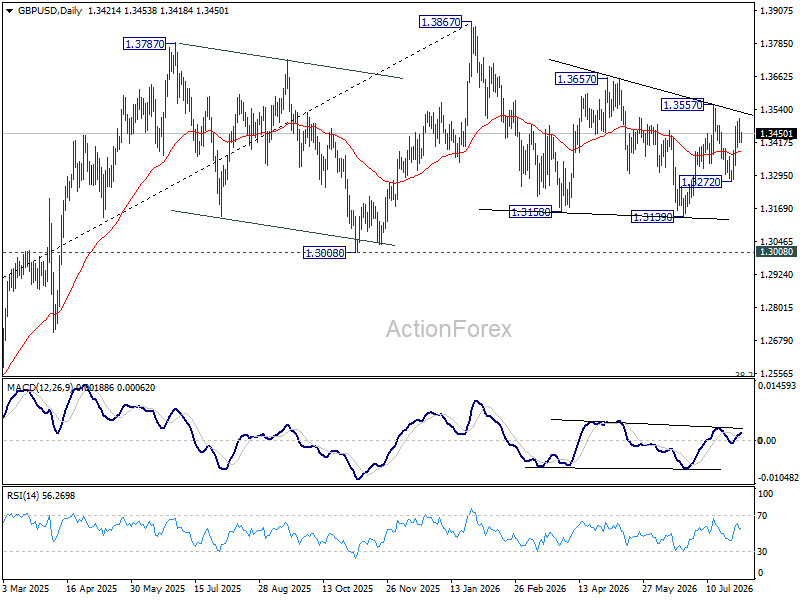Click the GBPUSD,Daily symbol title
The image size is (800, 600).
coord(50,11)
